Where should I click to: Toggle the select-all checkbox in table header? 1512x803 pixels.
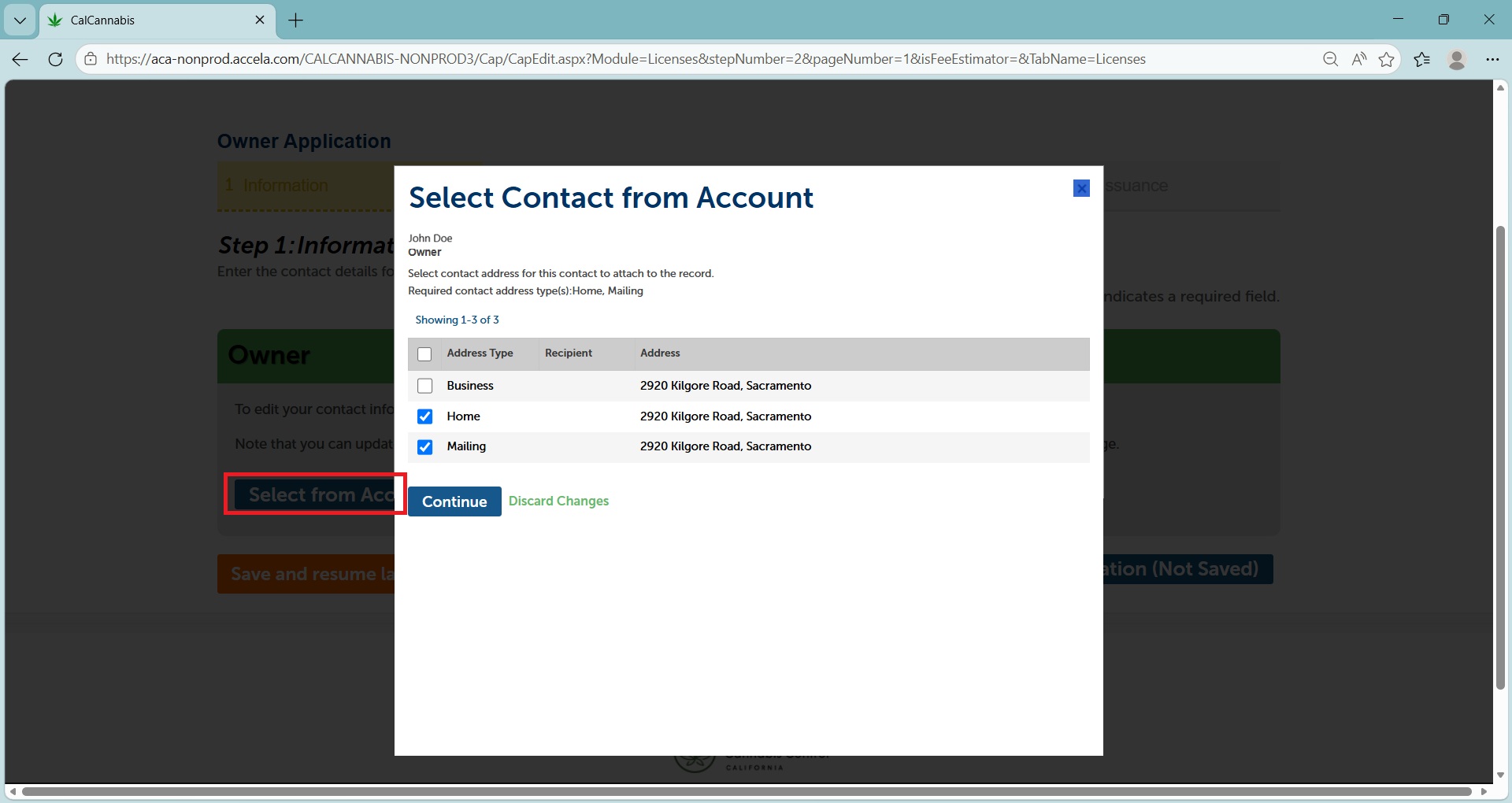(x=424, y=354)
